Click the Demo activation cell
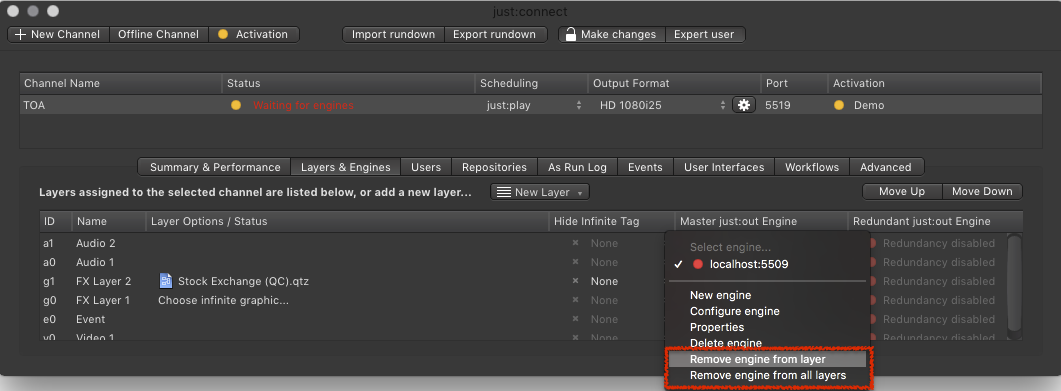 click(x=869, y=106)
